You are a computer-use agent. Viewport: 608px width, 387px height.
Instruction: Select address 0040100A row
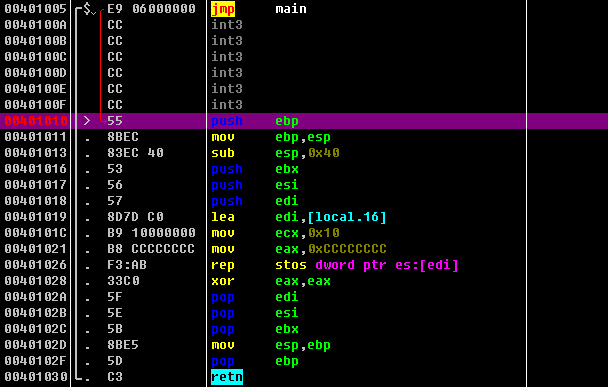point(36,25)
